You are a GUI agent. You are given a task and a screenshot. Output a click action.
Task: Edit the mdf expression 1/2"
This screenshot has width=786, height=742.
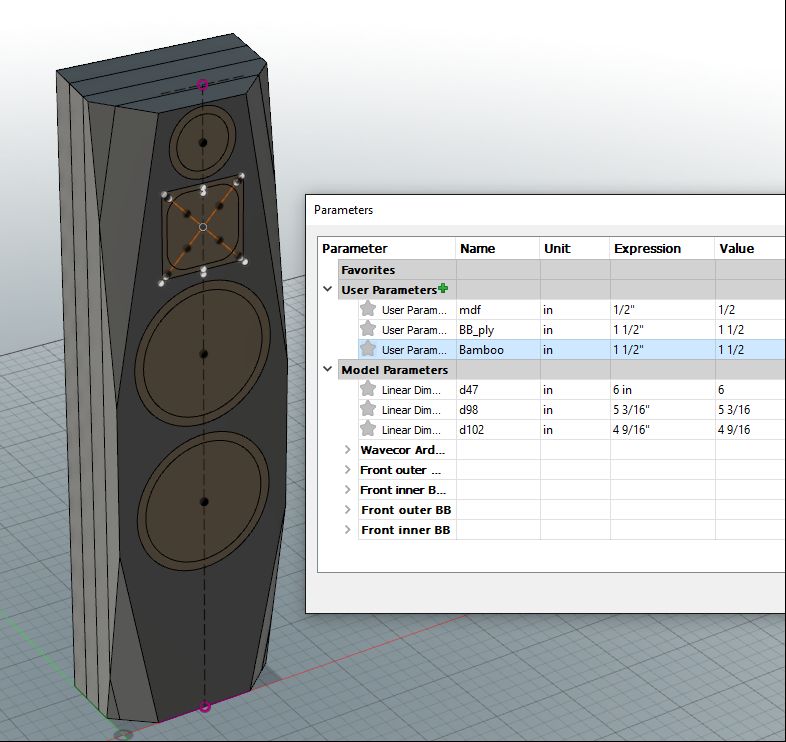point(663,310)
